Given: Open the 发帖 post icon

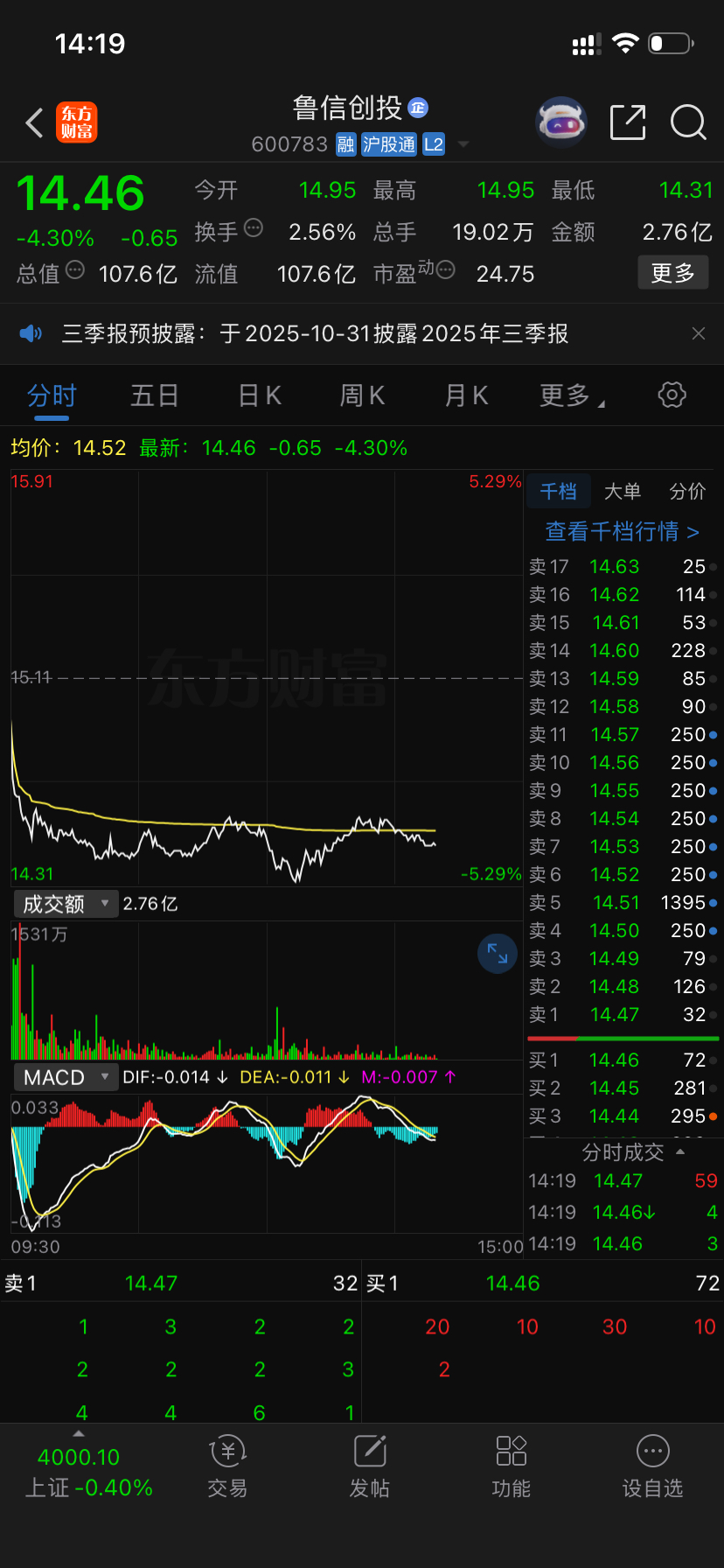Looking at the screenshot, I should pyautogui.click(x=370, y=1466).
